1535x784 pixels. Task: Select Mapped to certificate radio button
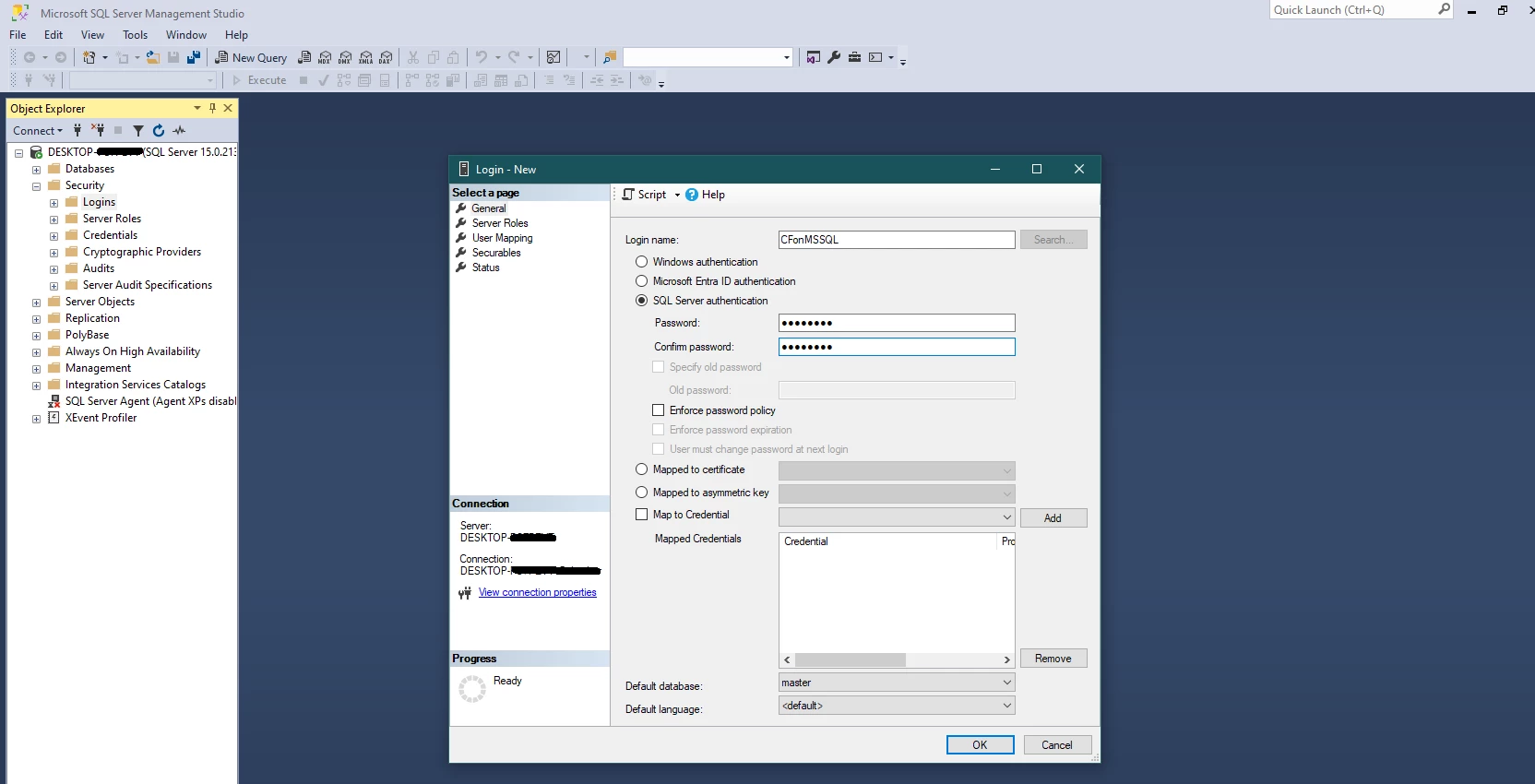tap(641, 469)
